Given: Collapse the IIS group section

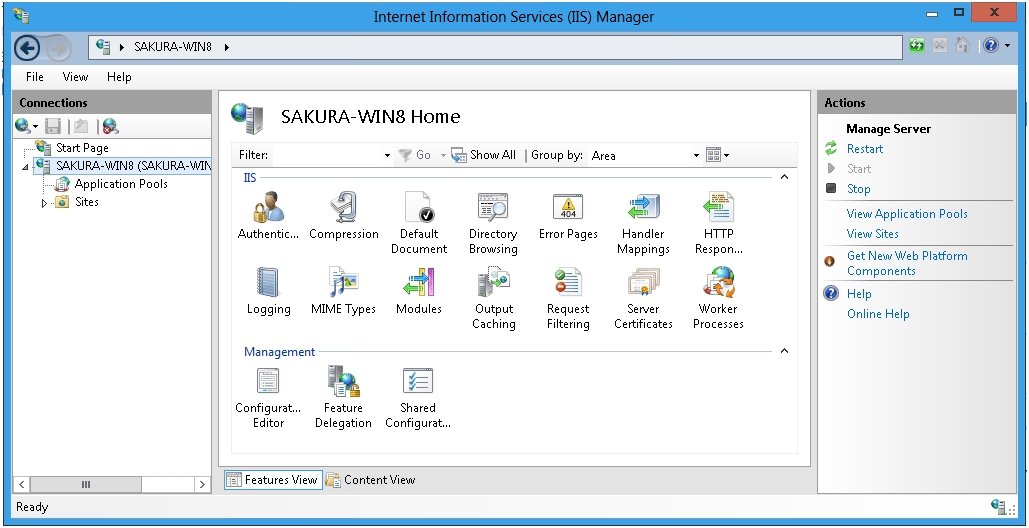Looking at the screenshot, I should [x=784, y=177].
